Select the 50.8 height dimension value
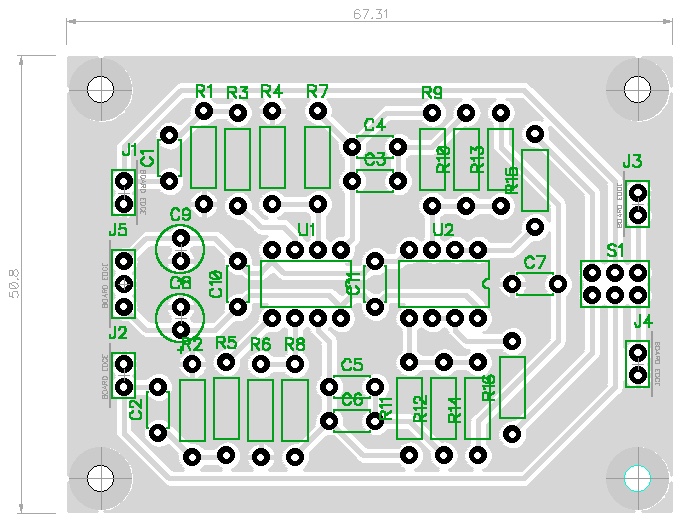The image size is (687, 527). tap(14, 283)
